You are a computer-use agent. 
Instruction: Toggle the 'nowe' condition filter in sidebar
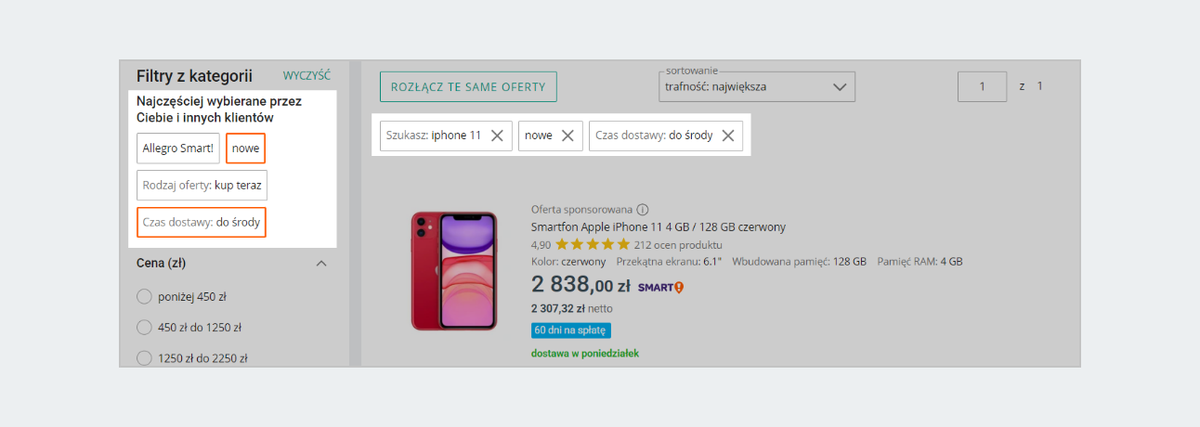(x=246, y=149)
